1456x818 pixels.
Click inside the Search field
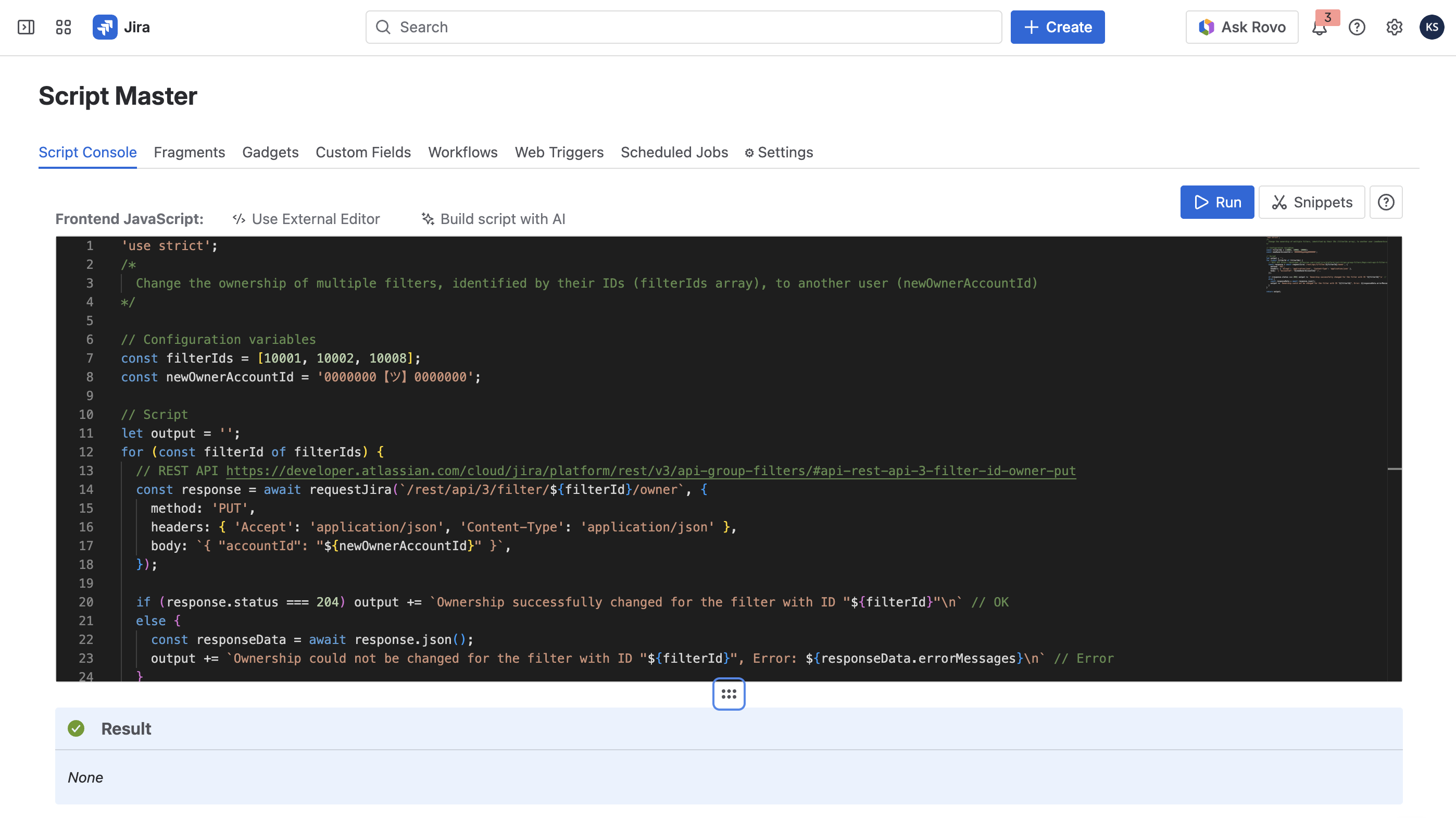point(683,27)
